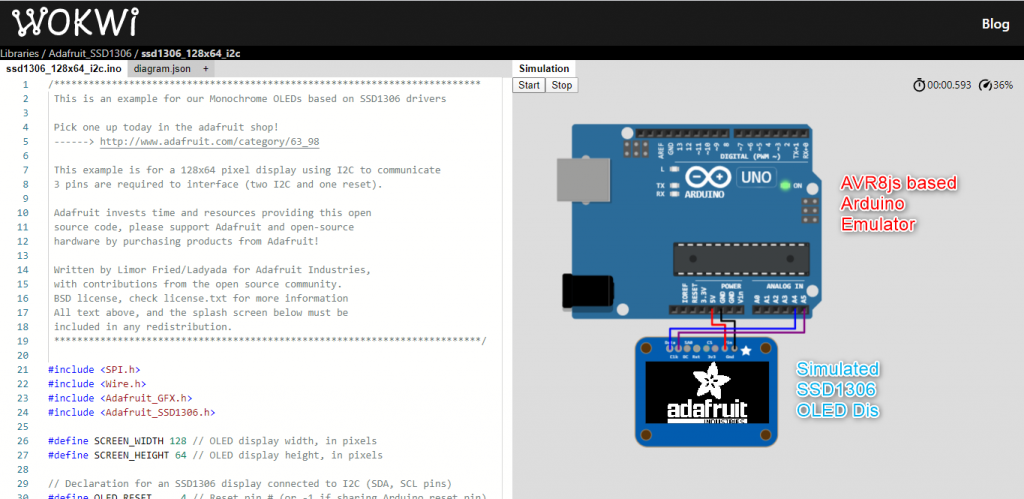Open Adafruit_SSD1306 breadcrumb link

click(90, 54)
